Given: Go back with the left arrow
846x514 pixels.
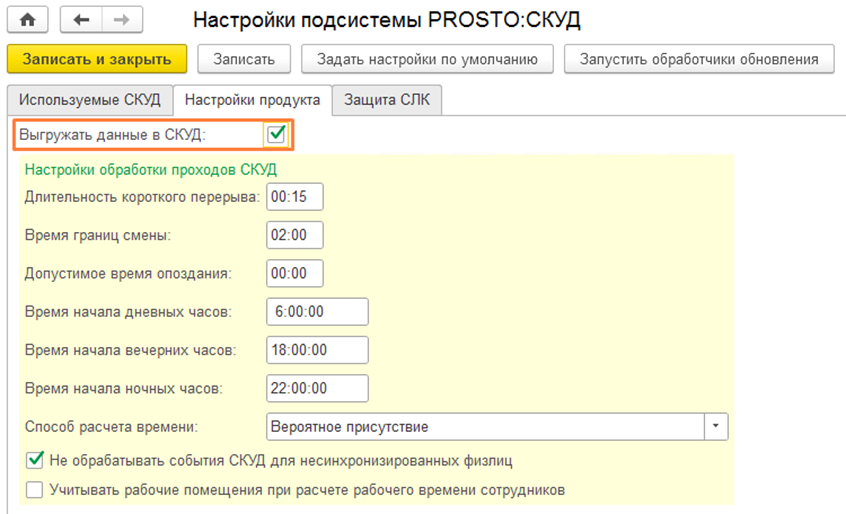Looking at the screenshot, I should pos(82,20).
